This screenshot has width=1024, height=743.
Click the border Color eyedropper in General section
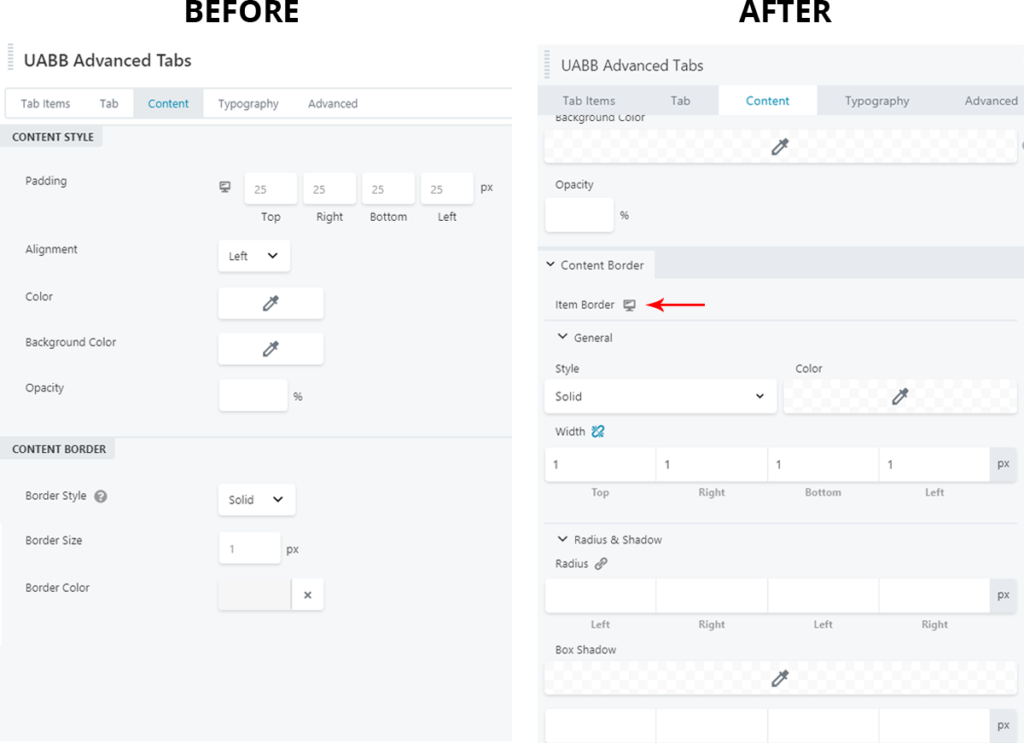pos(900,396)
